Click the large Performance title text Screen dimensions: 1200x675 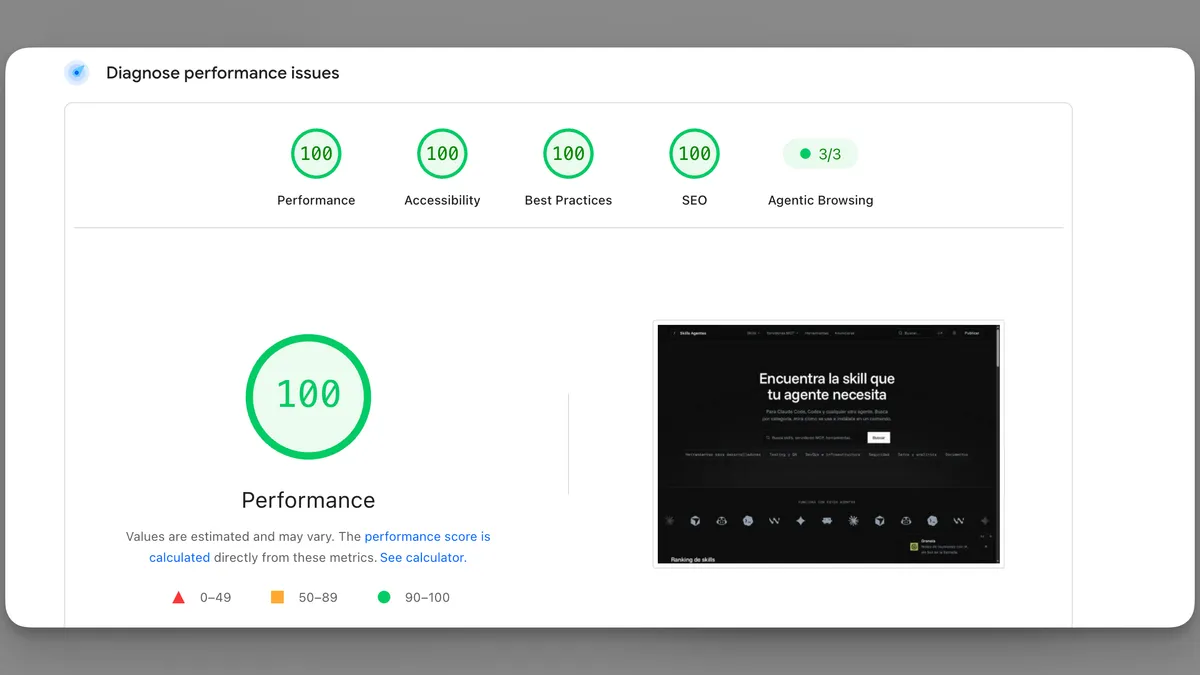click(308, 500)
